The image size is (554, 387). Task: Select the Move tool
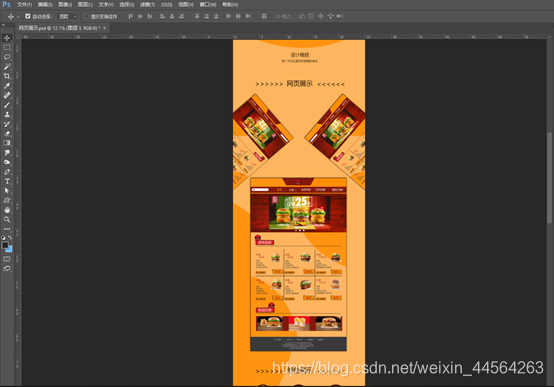(7, 38)
